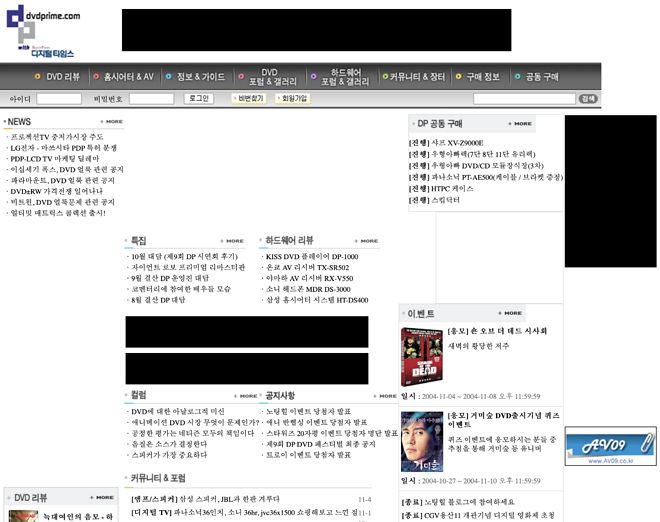
Task: Open forum post '[앰프/스피커]' about JBL
Action: 205,499
